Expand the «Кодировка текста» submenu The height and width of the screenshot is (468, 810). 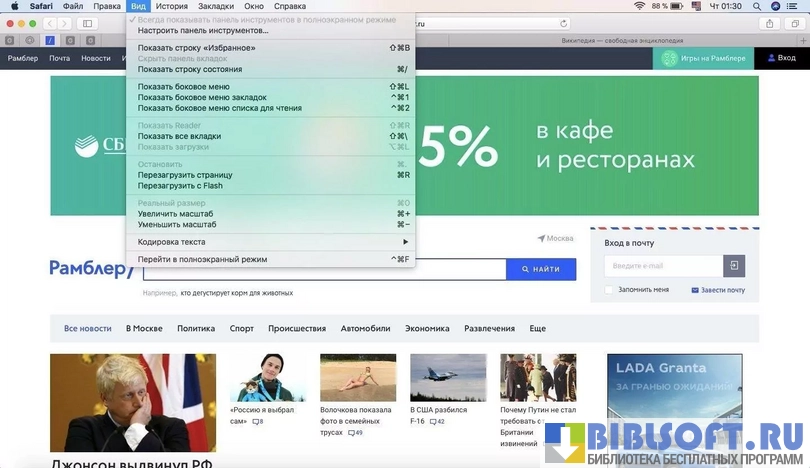click(x=272, y=242)
